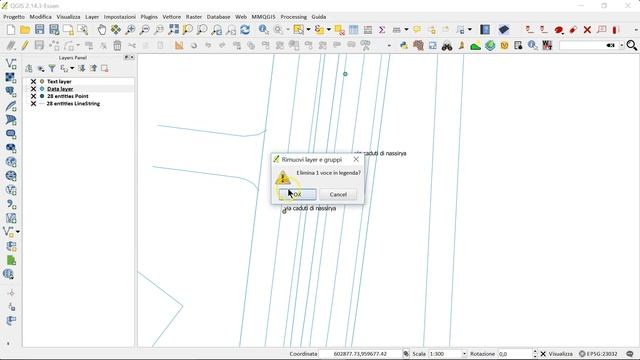Toggle visibility of 28 entities LineString layer
640x360 pixels.
coord(33,104)
